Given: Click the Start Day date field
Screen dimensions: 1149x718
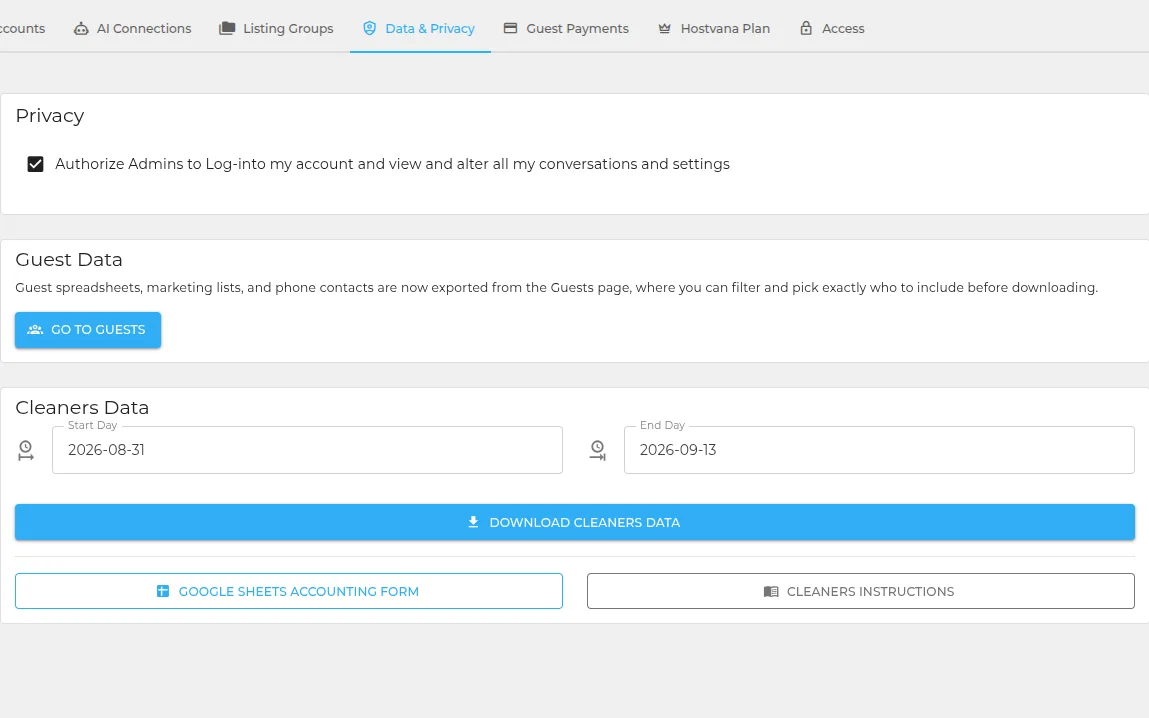Looking at the screenshot, I should pyautogui.click(x=307, y=450).
